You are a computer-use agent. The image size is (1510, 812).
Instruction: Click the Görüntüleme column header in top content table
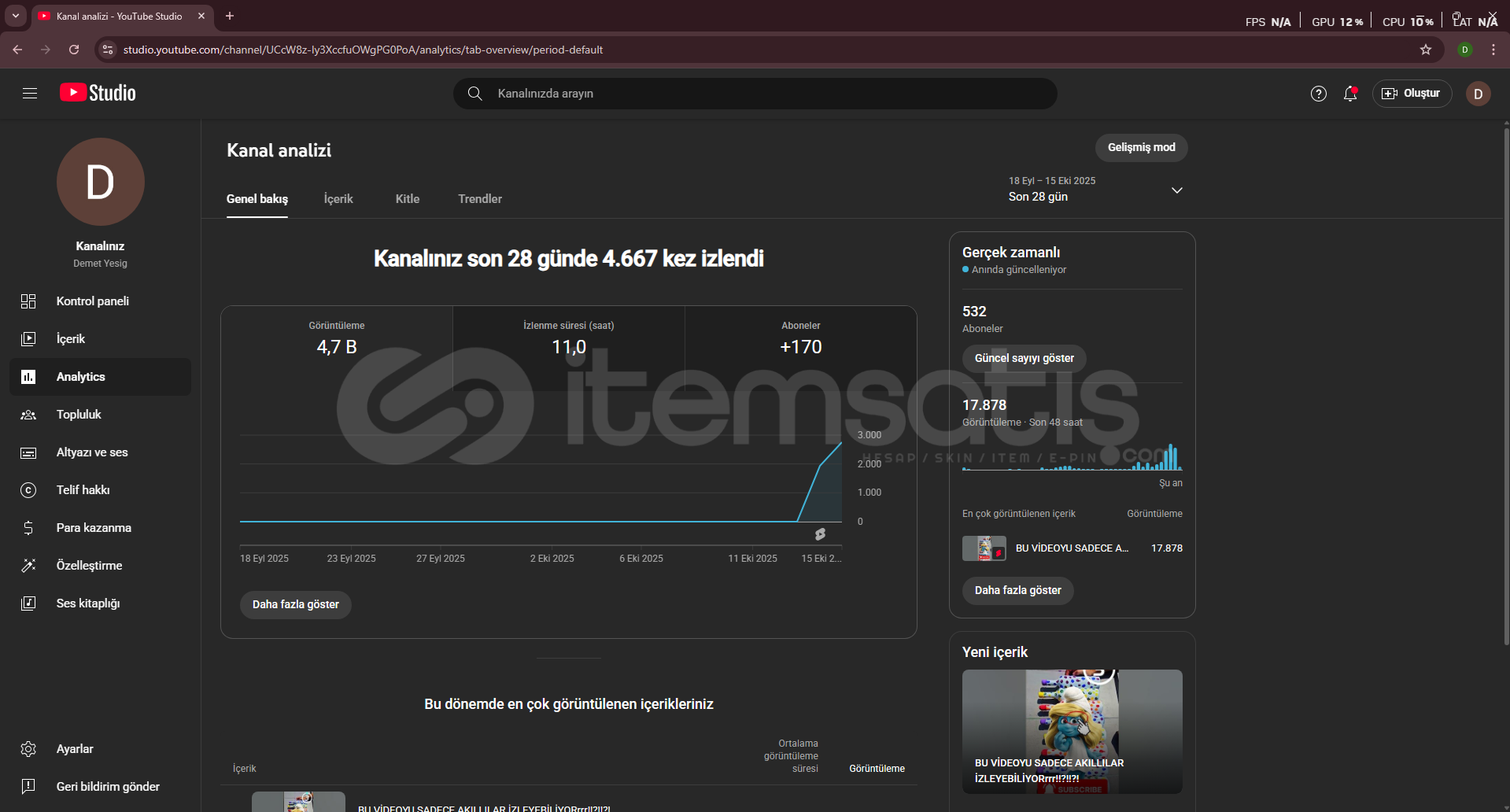click(877, 769)
